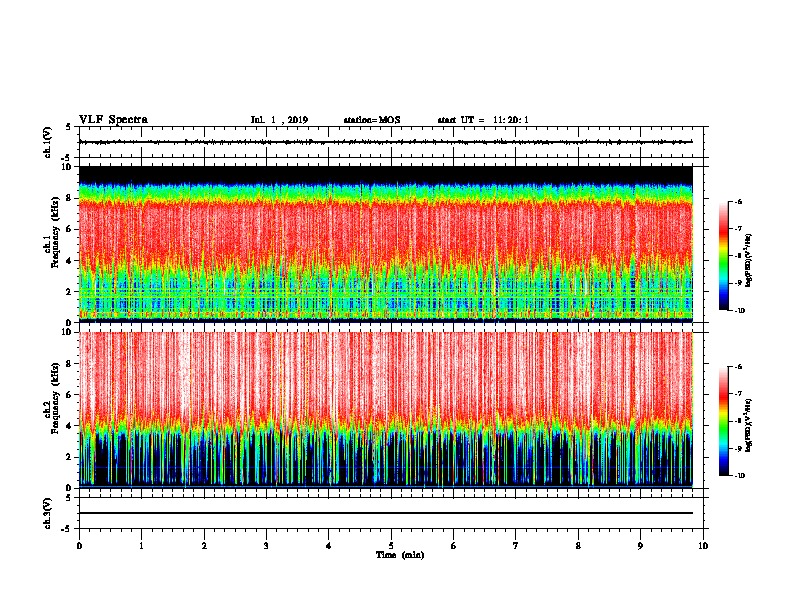
Task: Click time axis tick label "5"
Action: 391,546
